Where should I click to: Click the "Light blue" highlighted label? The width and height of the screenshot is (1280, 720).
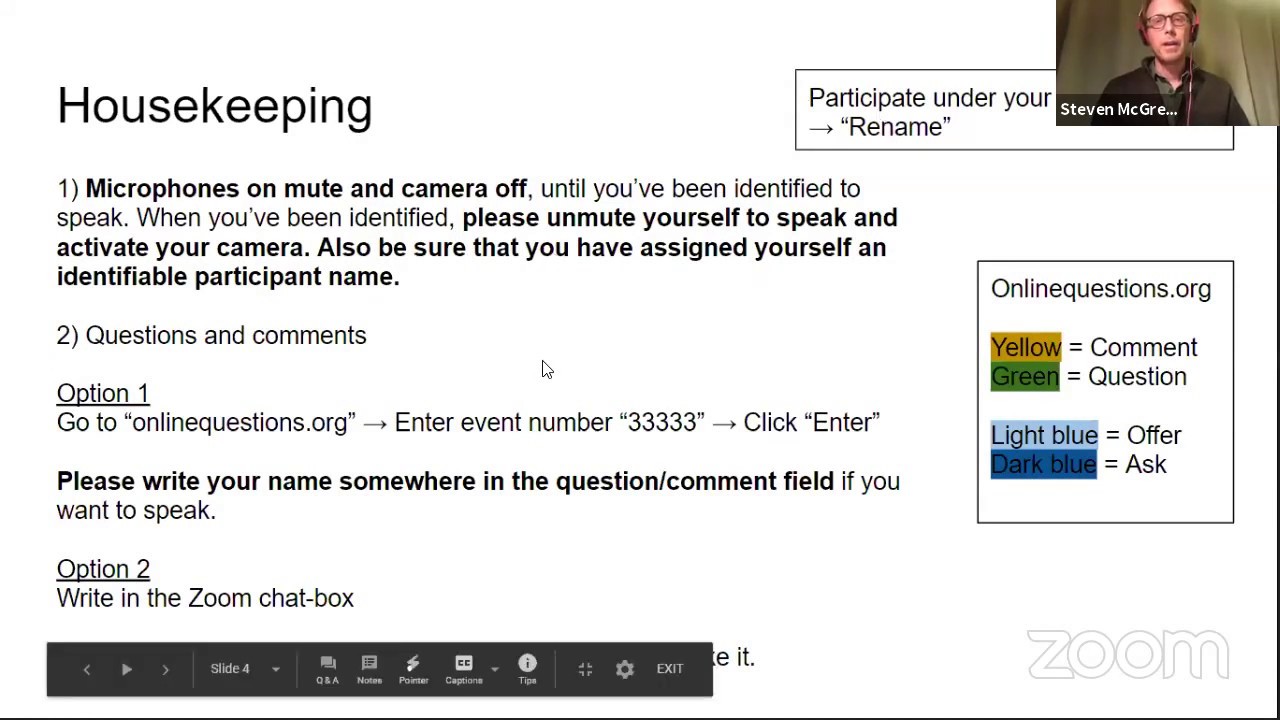click(1044, 435)
